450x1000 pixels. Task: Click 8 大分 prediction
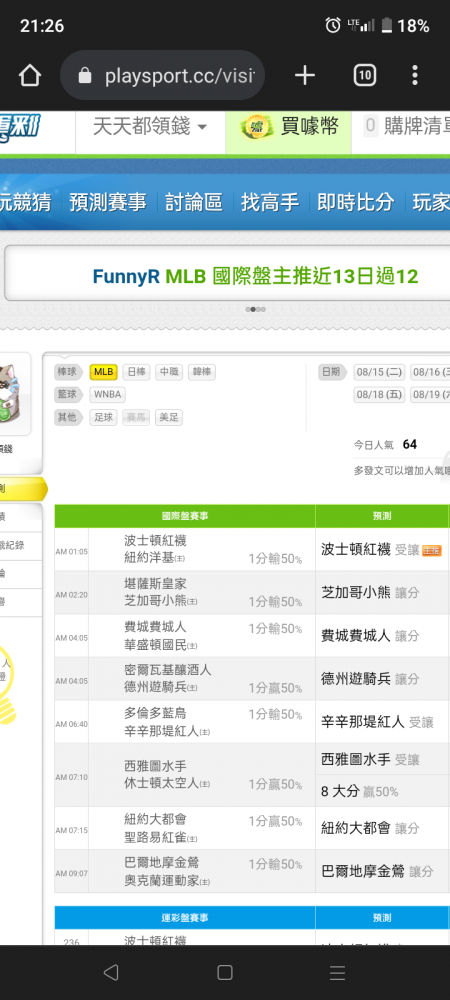click(x=359, y=791)
